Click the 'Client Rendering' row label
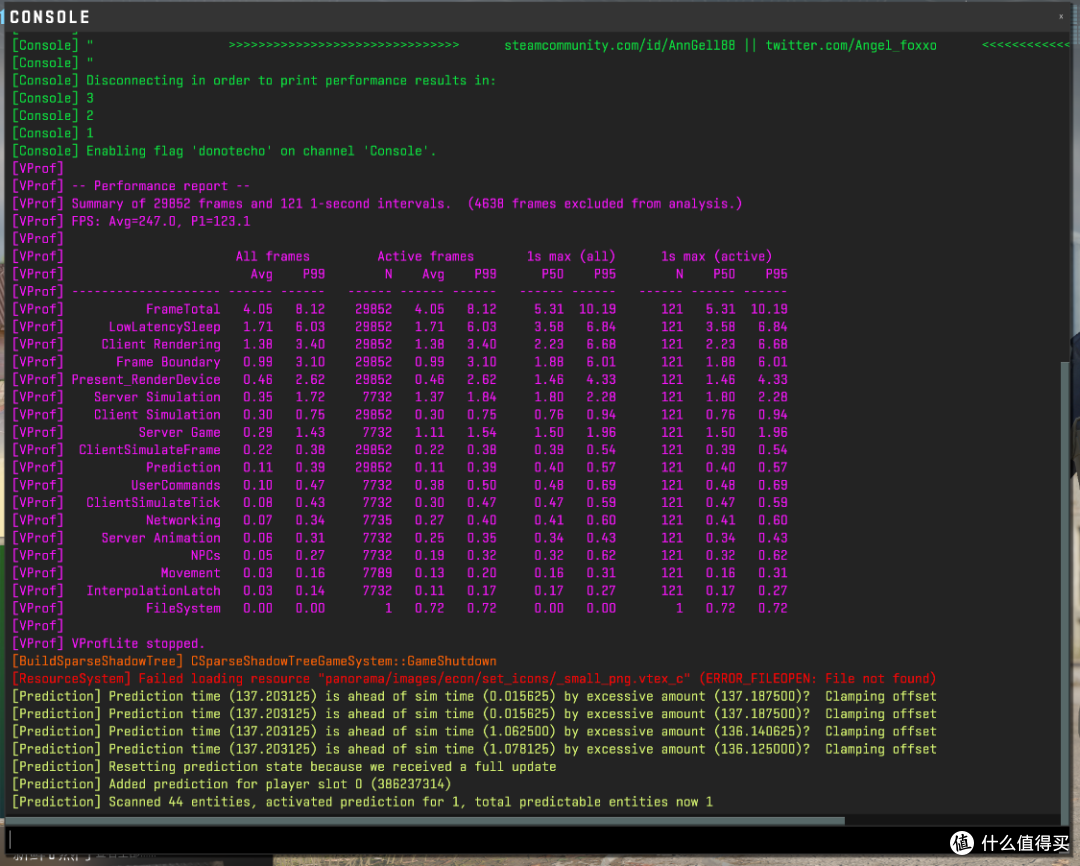The height and width of the screenshot is (866, 1080). tap(161, 344)
